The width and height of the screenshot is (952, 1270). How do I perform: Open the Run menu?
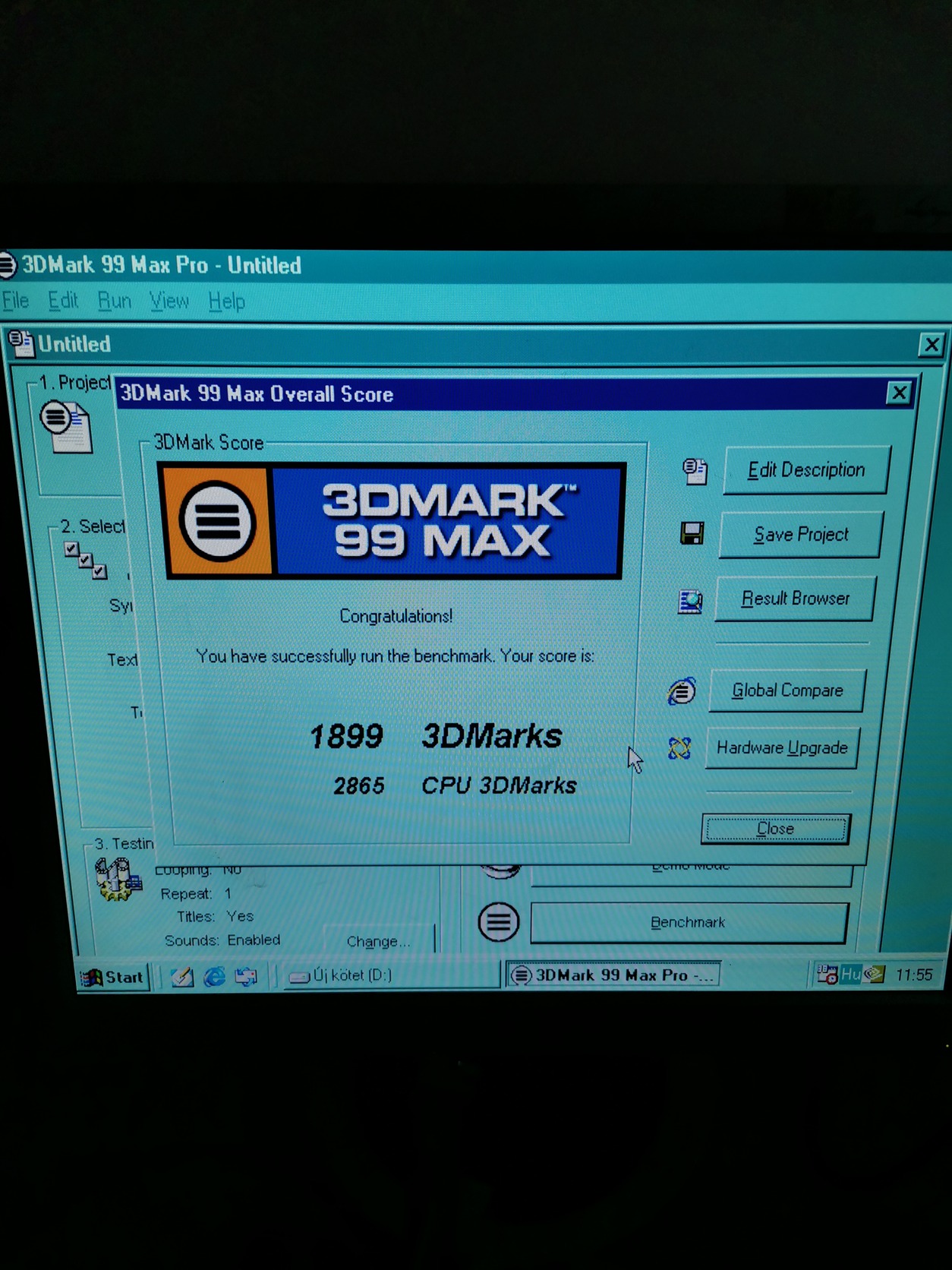click(115, 302)
